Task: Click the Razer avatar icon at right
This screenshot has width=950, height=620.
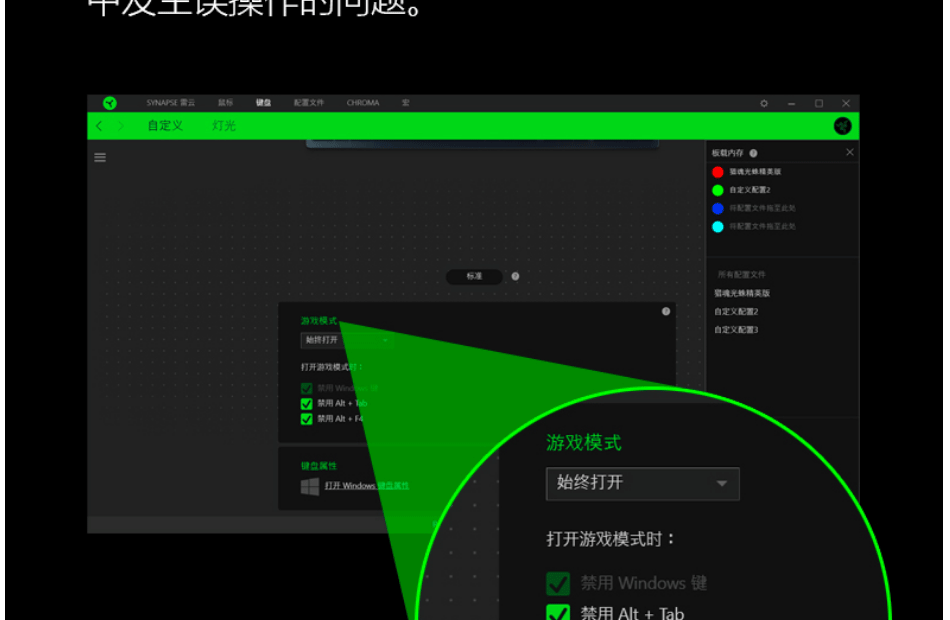Action: coord(842,126)
